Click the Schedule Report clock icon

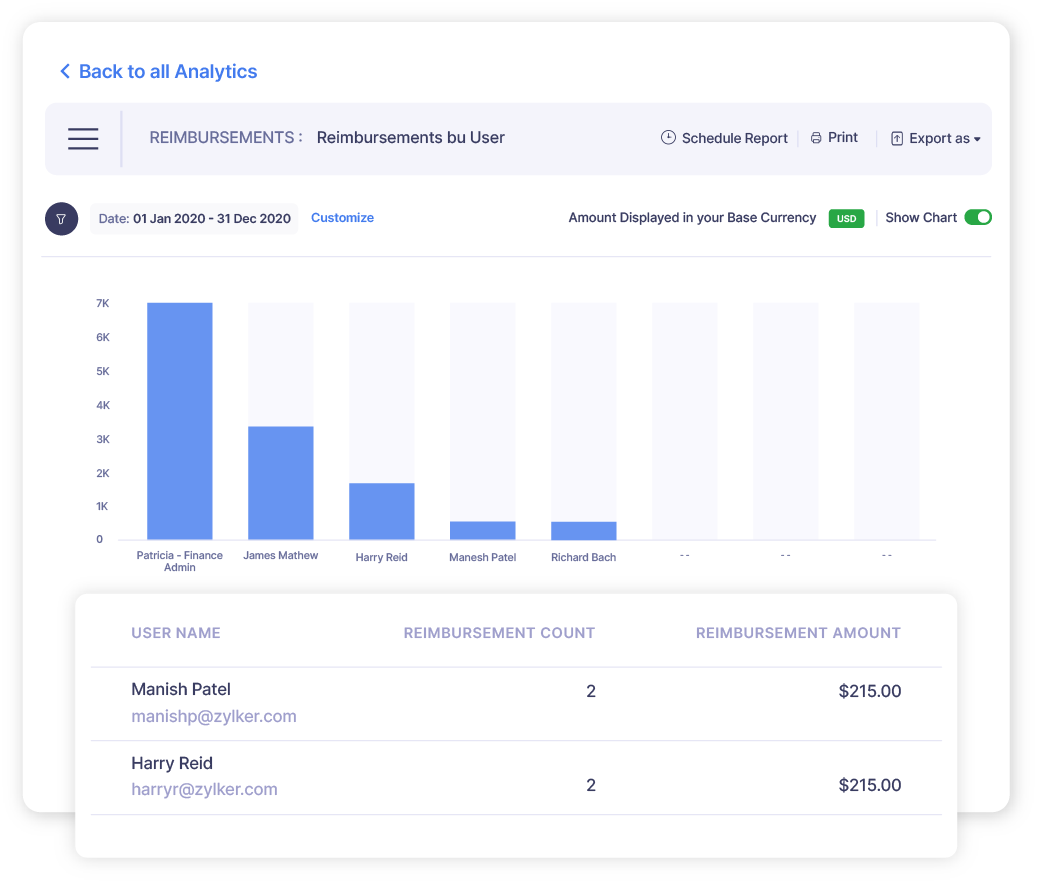668,137
